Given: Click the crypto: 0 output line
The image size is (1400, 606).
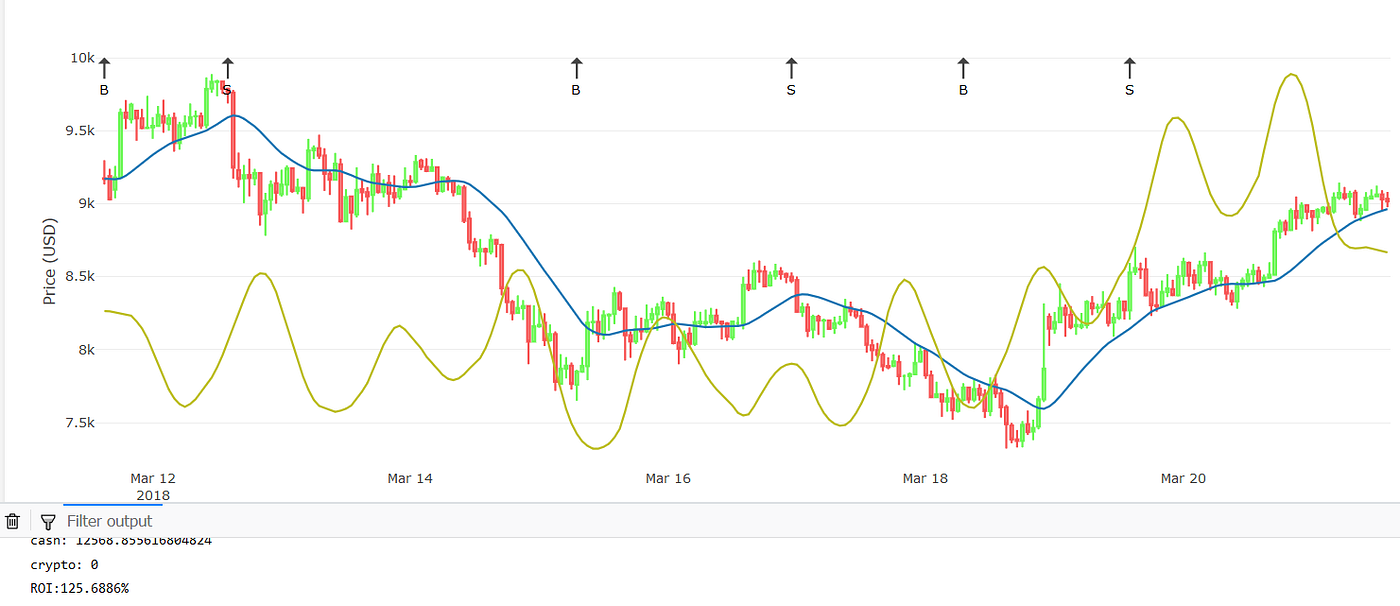Looking at the screenshot, I should pos(64,564).
